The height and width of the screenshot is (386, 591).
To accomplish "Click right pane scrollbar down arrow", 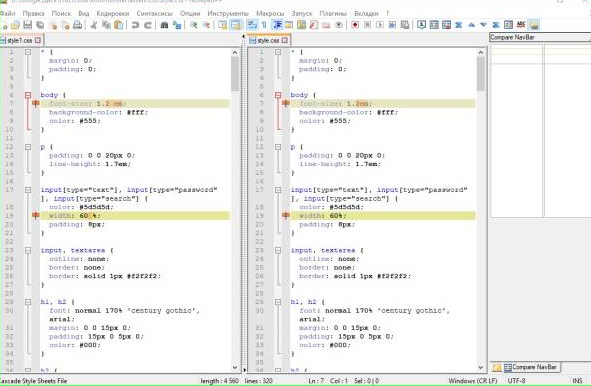I will click(481, 367).
